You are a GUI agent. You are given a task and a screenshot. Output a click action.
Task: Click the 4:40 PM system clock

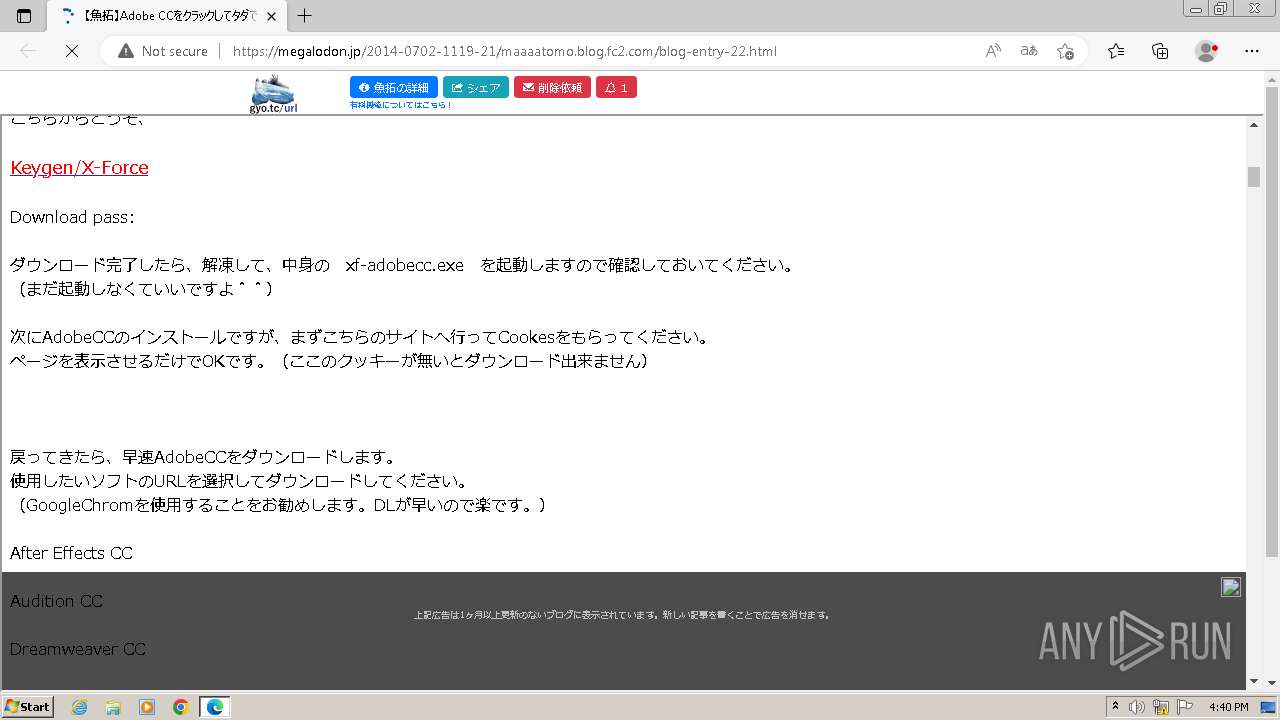(1228, 707)
